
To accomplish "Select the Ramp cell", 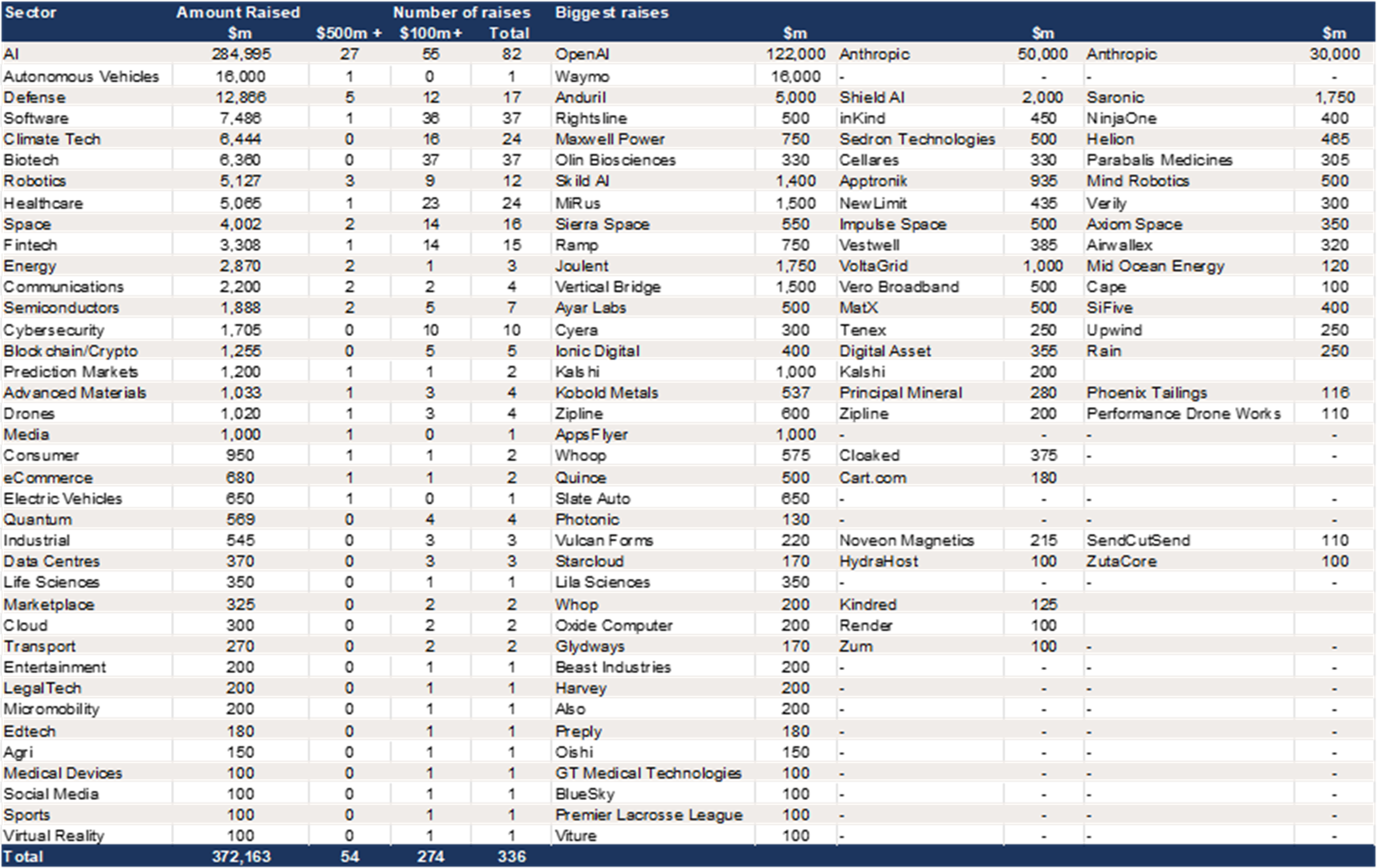I will (x=576, y=245).
